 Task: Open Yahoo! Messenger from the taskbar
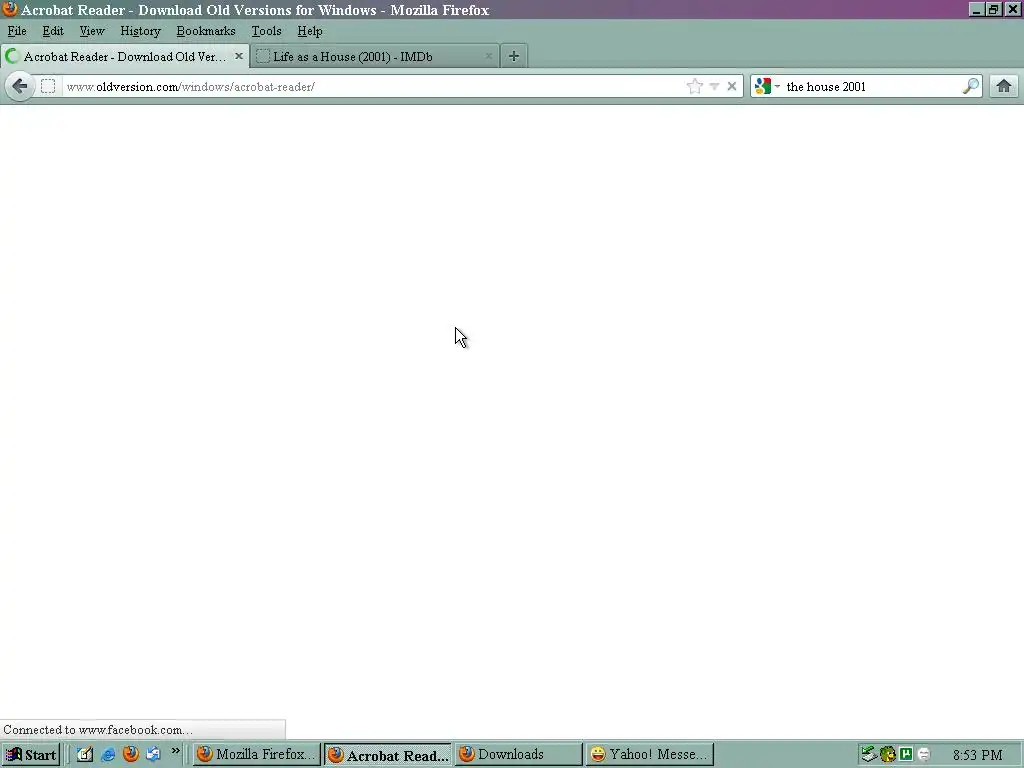pos(650,755)
